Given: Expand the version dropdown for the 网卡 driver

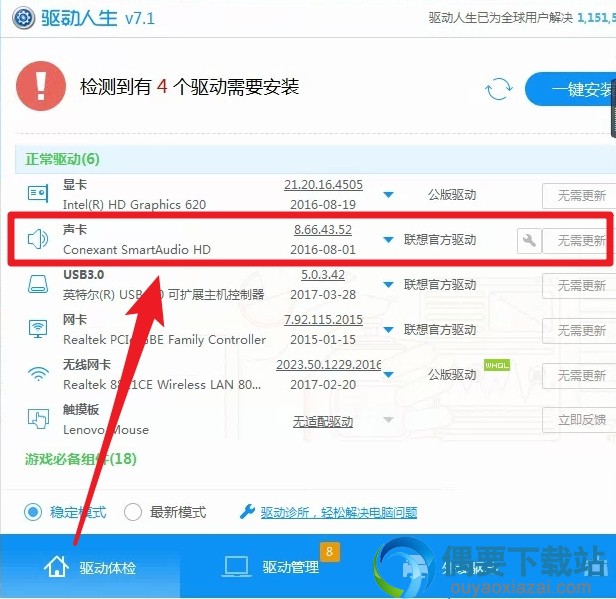Looking at the screenshot, I should [x=388, y=330].
